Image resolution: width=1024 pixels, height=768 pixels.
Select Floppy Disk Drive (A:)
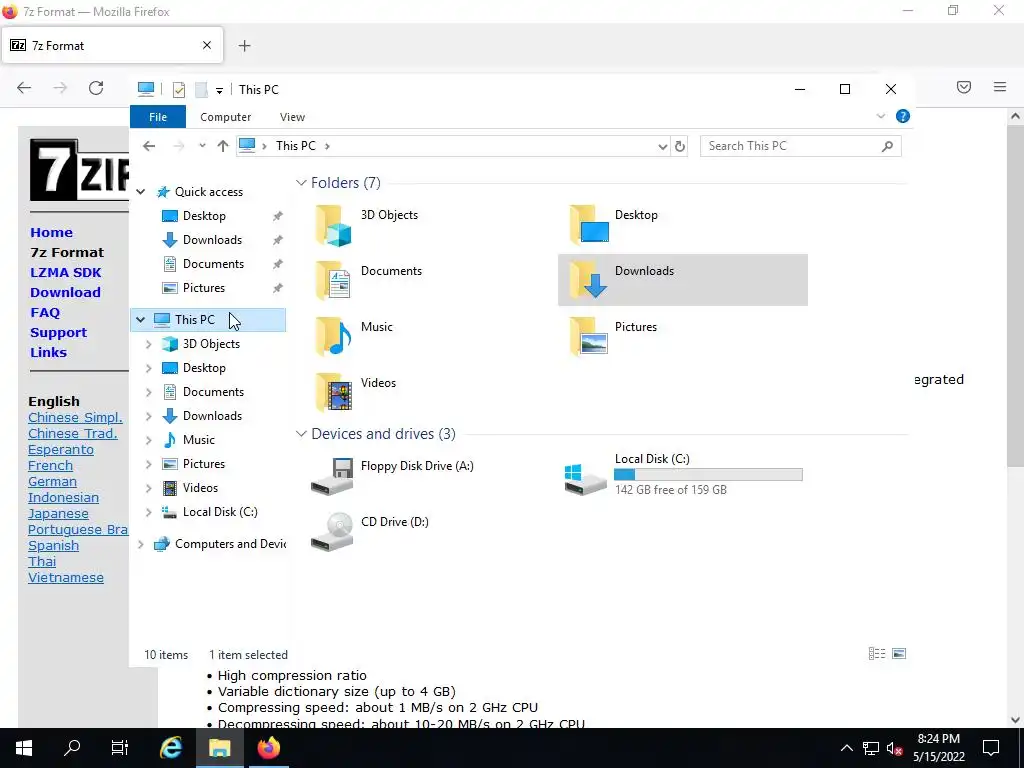(392, 476)
